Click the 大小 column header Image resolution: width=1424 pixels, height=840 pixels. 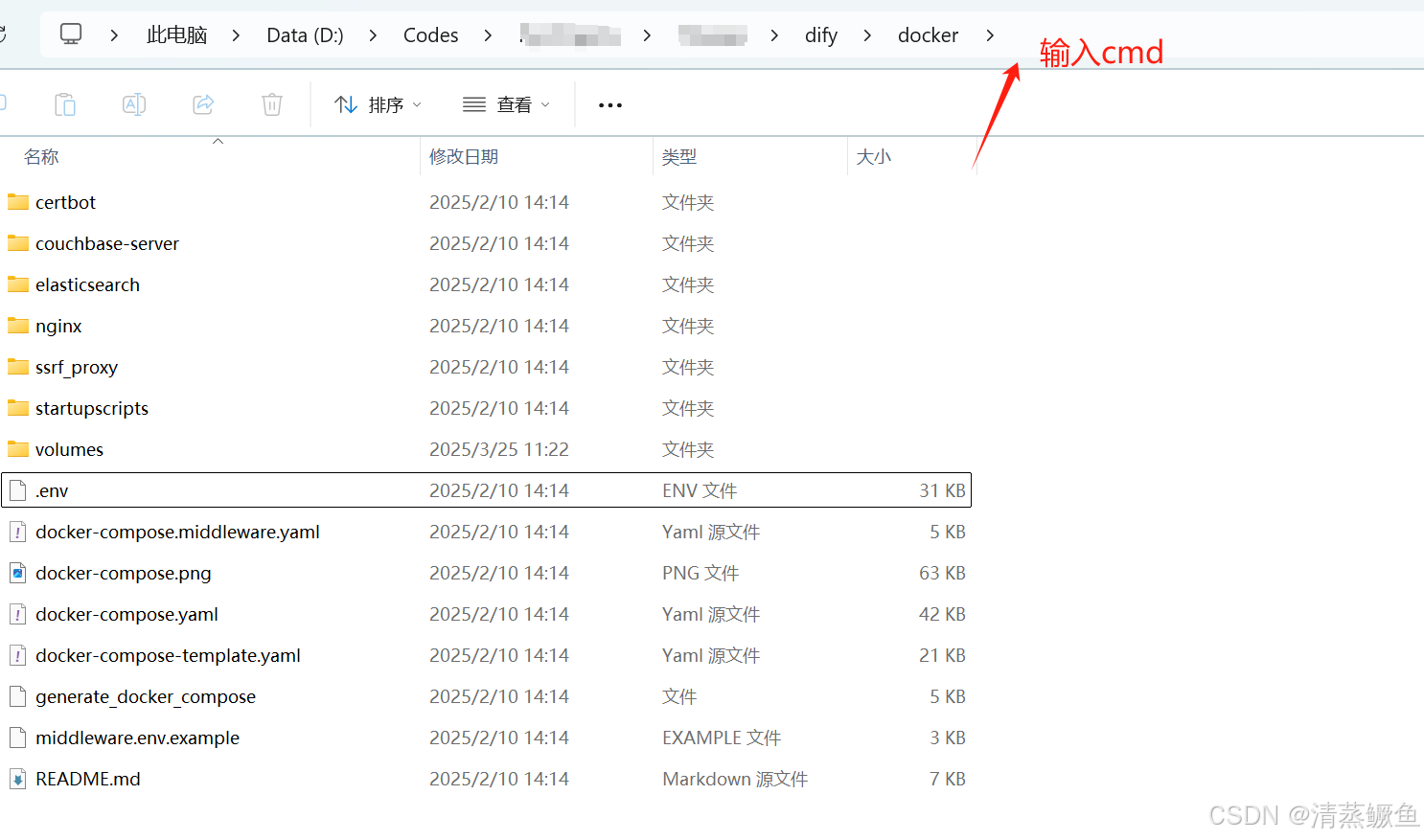[x=873, y=156]
